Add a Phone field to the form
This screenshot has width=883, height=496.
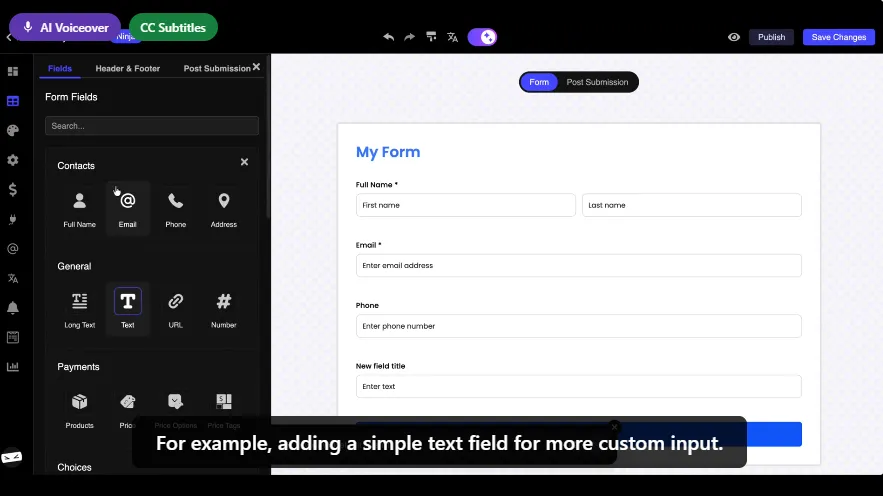tap(176, 208)
